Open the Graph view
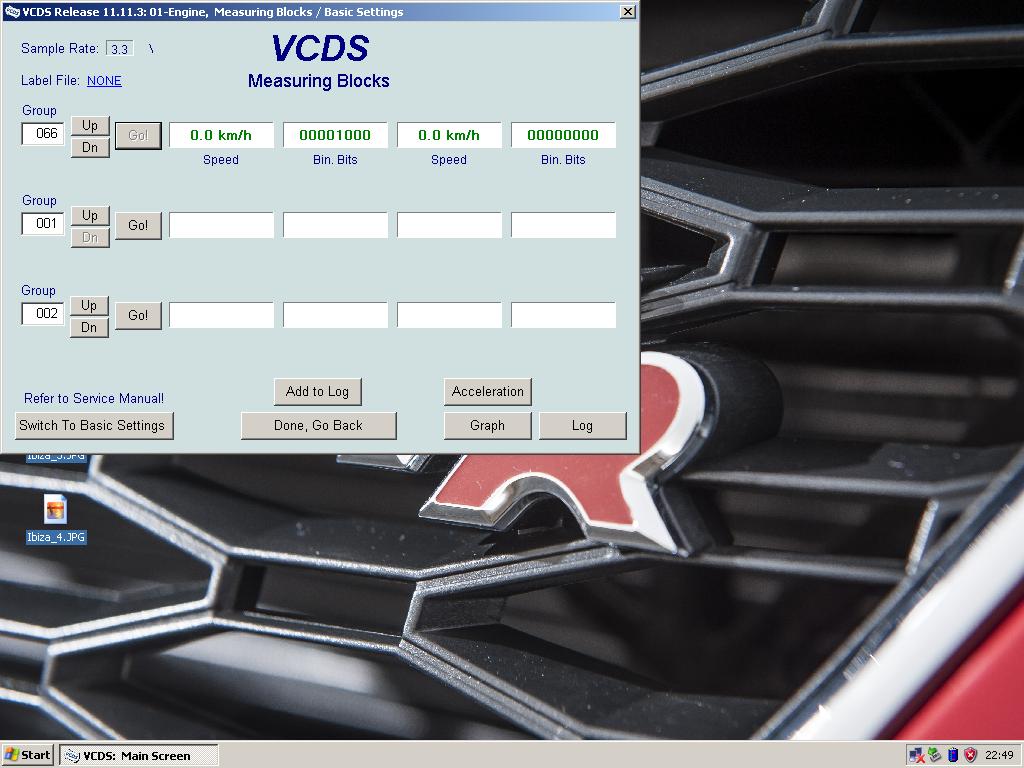The width and height of the screenshot is (1024, 768). [x=487, y=425]
